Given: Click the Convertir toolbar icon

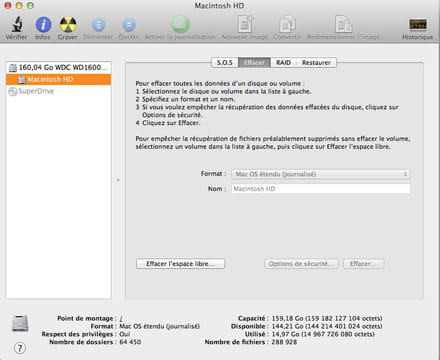Looking at the screenshot, I should coord(287,24).
